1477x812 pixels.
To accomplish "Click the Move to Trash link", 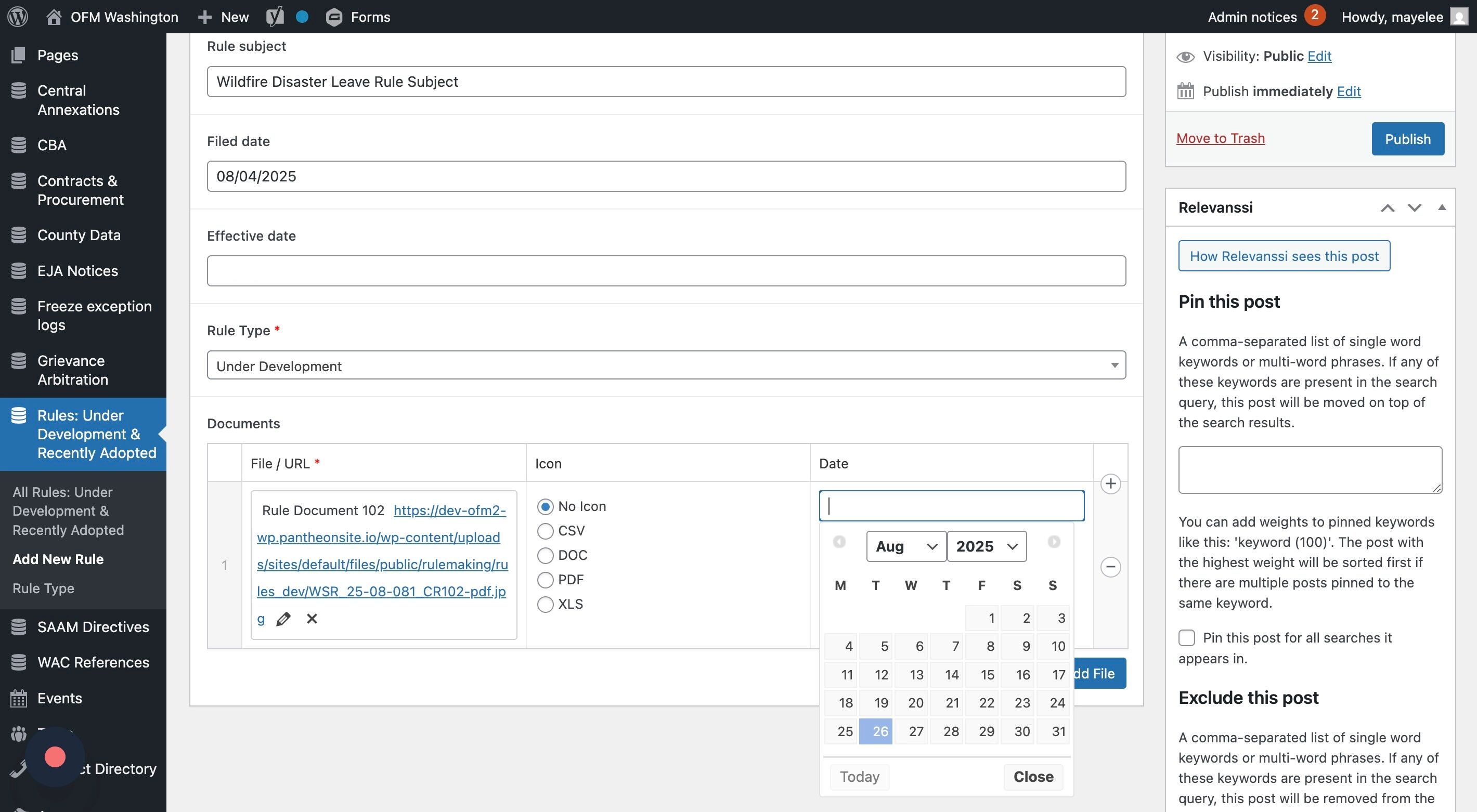I will pos(1220,138).
